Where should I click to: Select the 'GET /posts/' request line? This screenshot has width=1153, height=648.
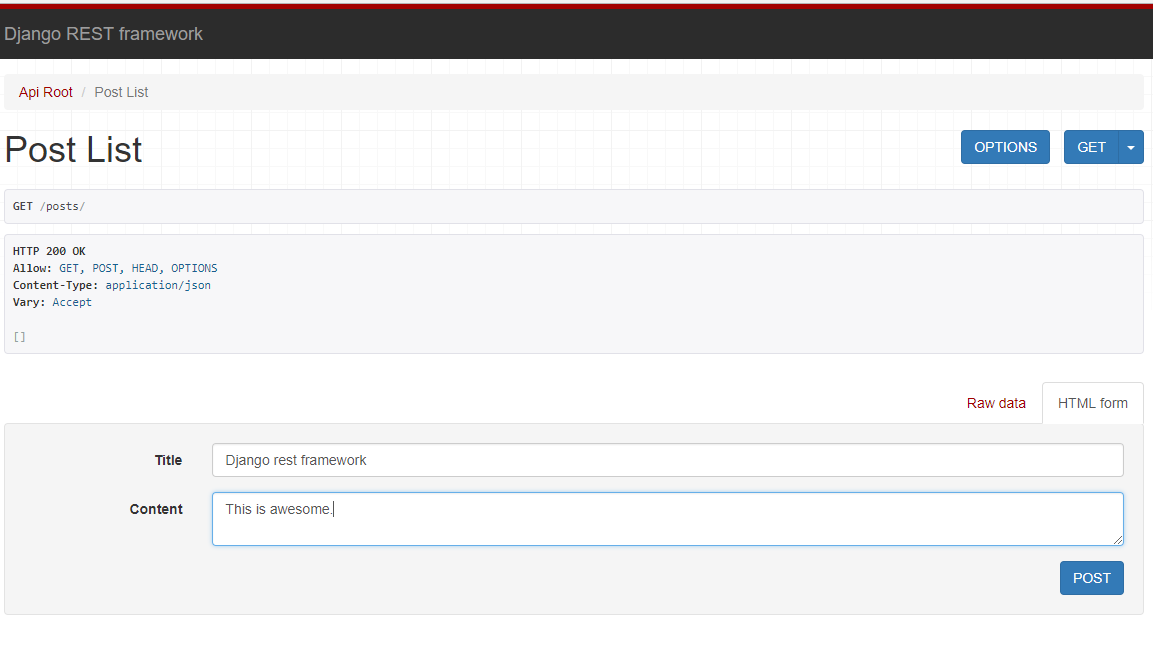click(49, 207)
